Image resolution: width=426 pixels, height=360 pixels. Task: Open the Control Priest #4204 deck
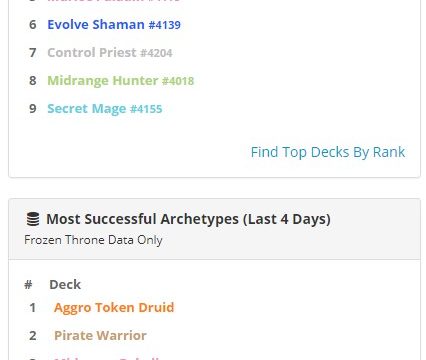click(x=110, y=53)
